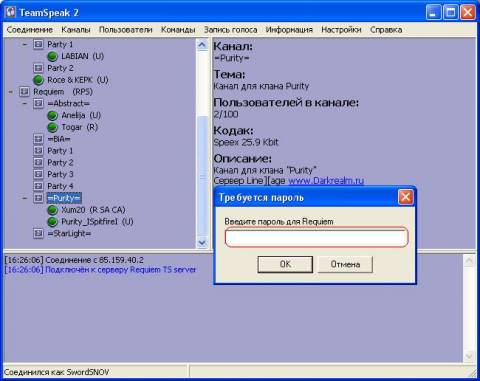The width and height of the screenshot is (480, 381).
Task: Click the log line Соединение с 85.159.40.2
Action: click(x=74, y=260)
